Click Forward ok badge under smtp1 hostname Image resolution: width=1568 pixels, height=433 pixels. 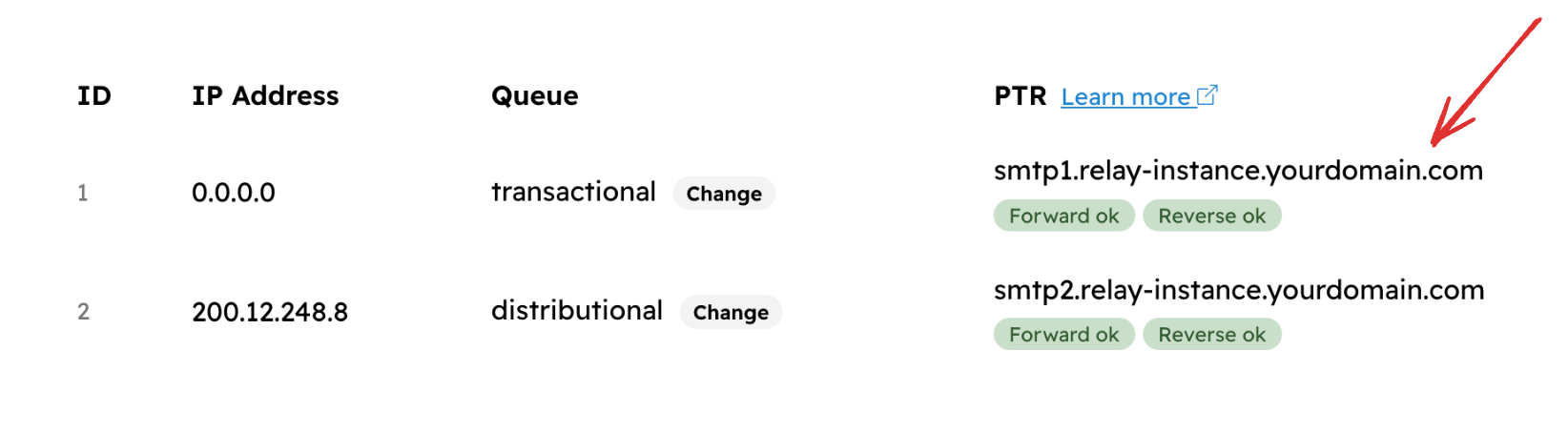(1063, 216)
